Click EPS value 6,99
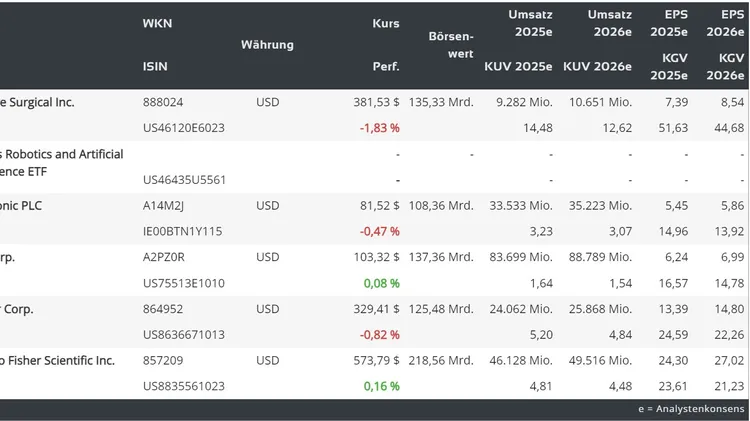Image resolution: width=750 pixels, height=421 pixels. (x=733, y=257)
